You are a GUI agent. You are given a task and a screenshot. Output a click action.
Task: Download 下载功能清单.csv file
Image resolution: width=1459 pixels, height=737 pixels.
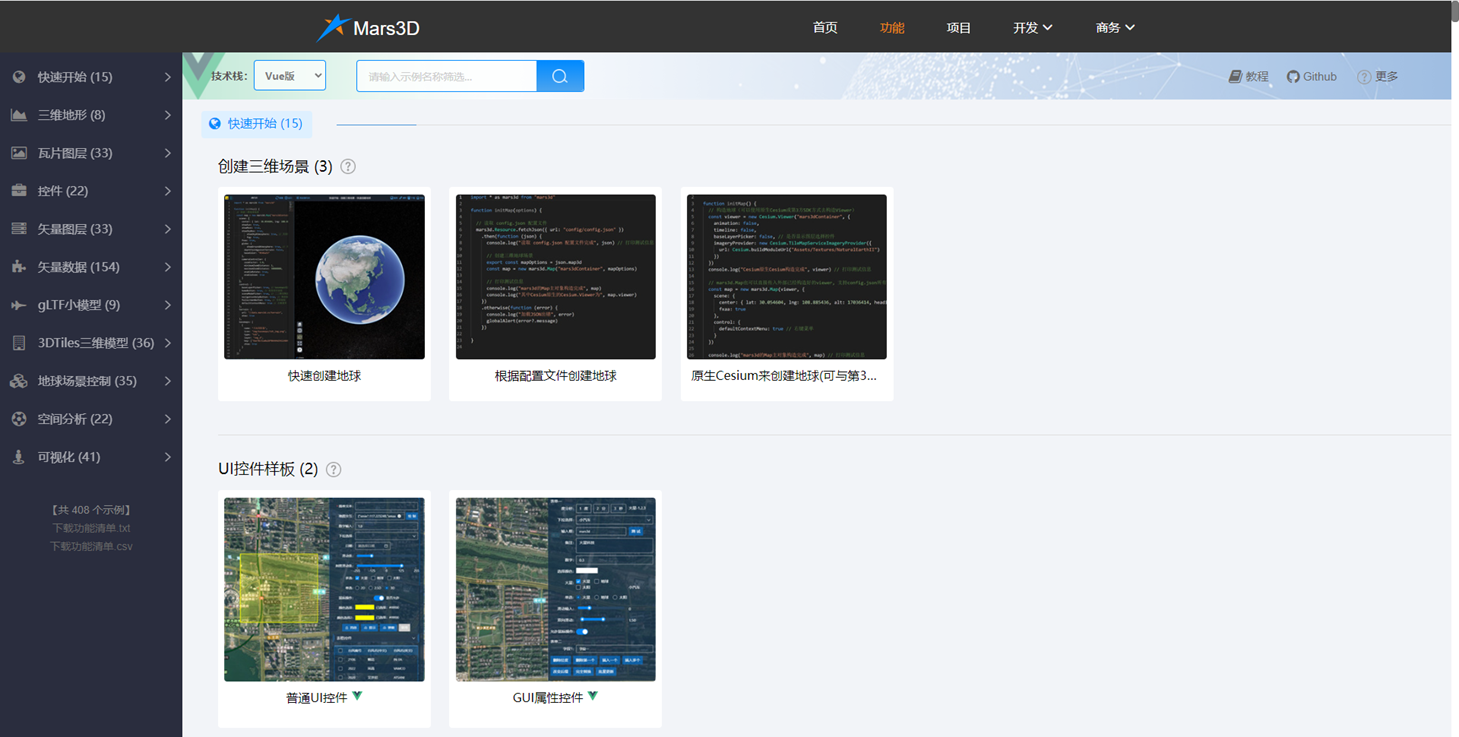[x=91, y=547]
